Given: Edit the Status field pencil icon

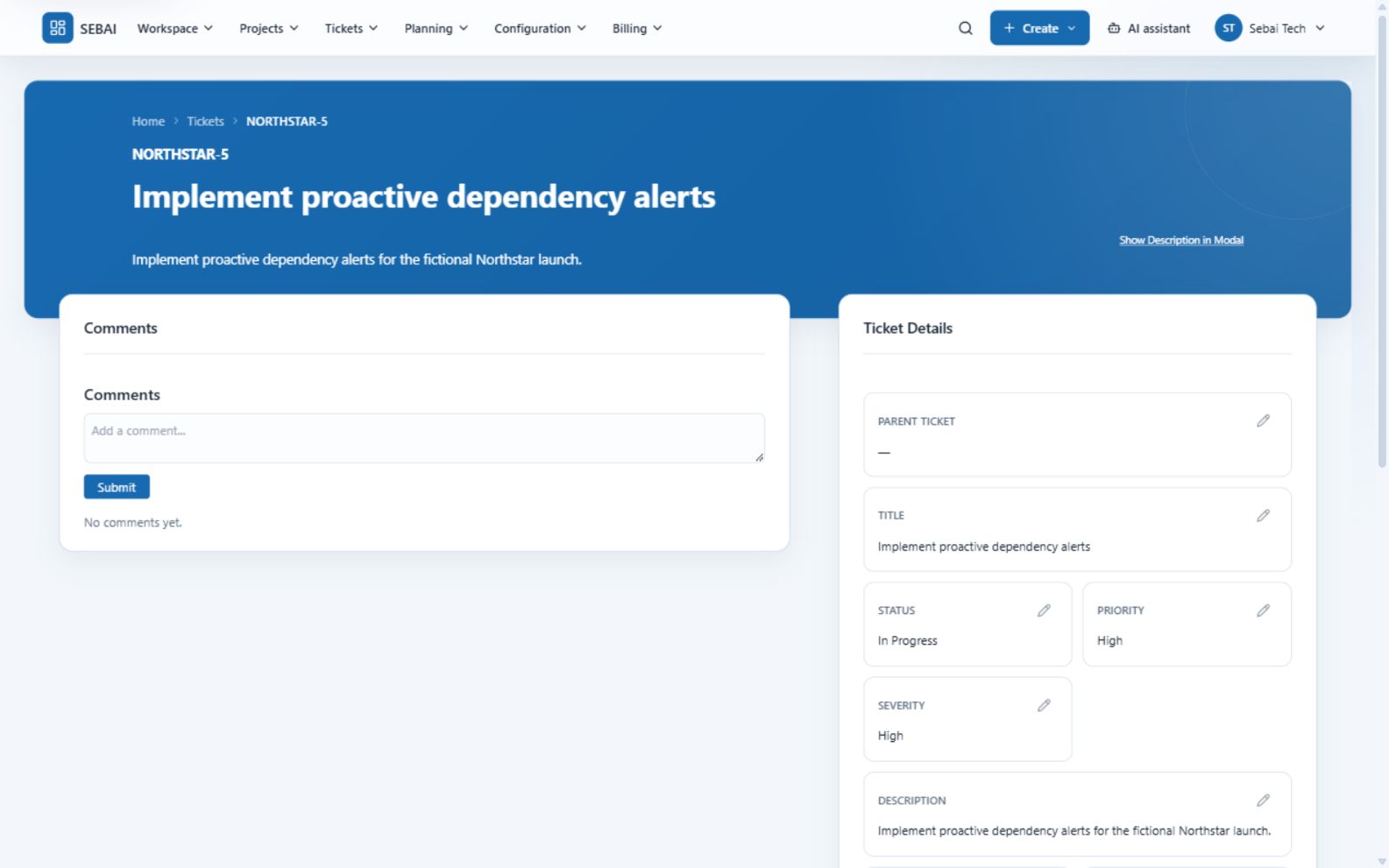Looking at the screenshot, I should [1044, 610].
